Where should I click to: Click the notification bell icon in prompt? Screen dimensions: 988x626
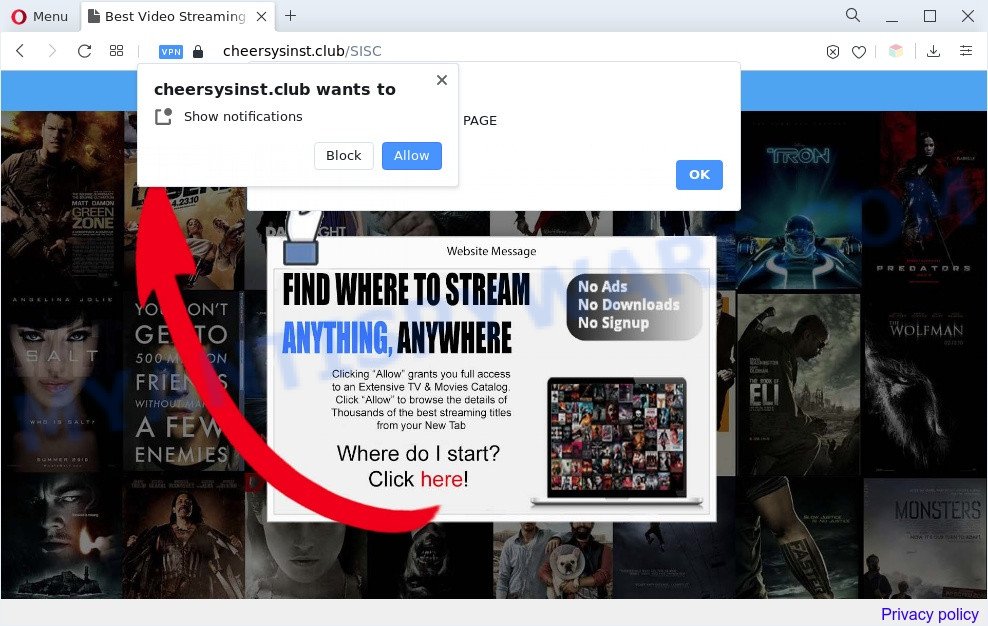(164, 117)
